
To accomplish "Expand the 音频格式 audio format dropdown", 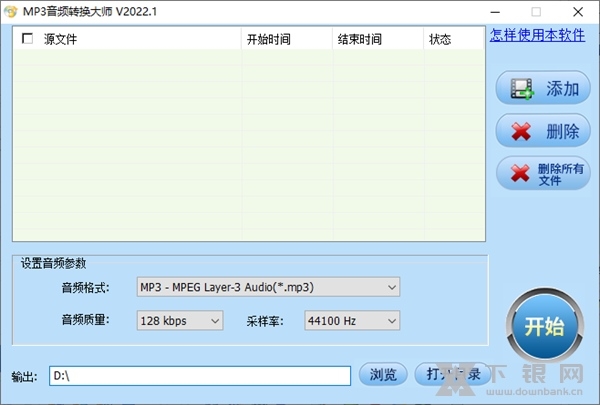I will [x=267, y=287].
